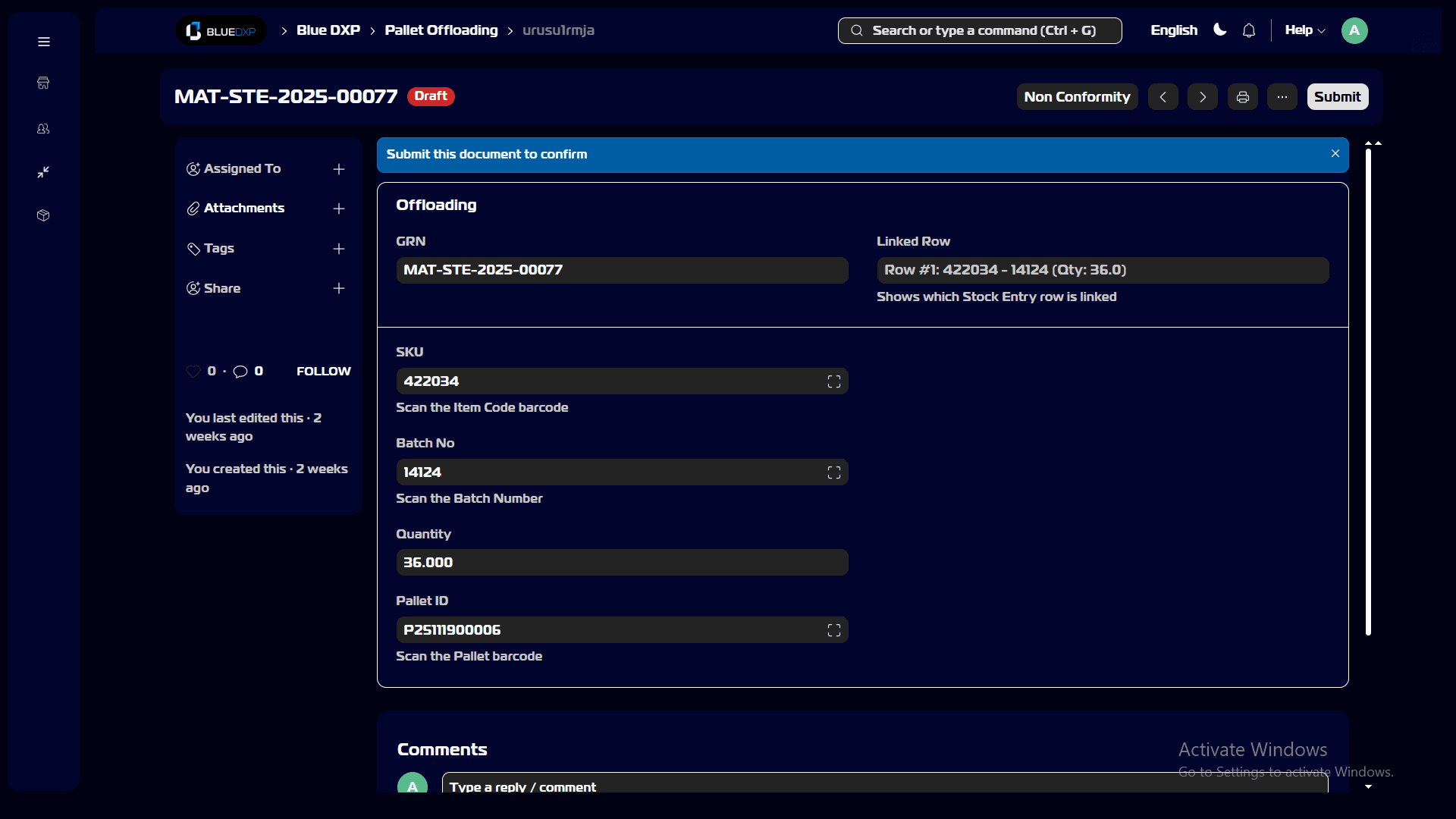Click the Non Conformity button
Image resolution: width=1456 pixels, height=819 pixels.
[x=1077, y=96]
